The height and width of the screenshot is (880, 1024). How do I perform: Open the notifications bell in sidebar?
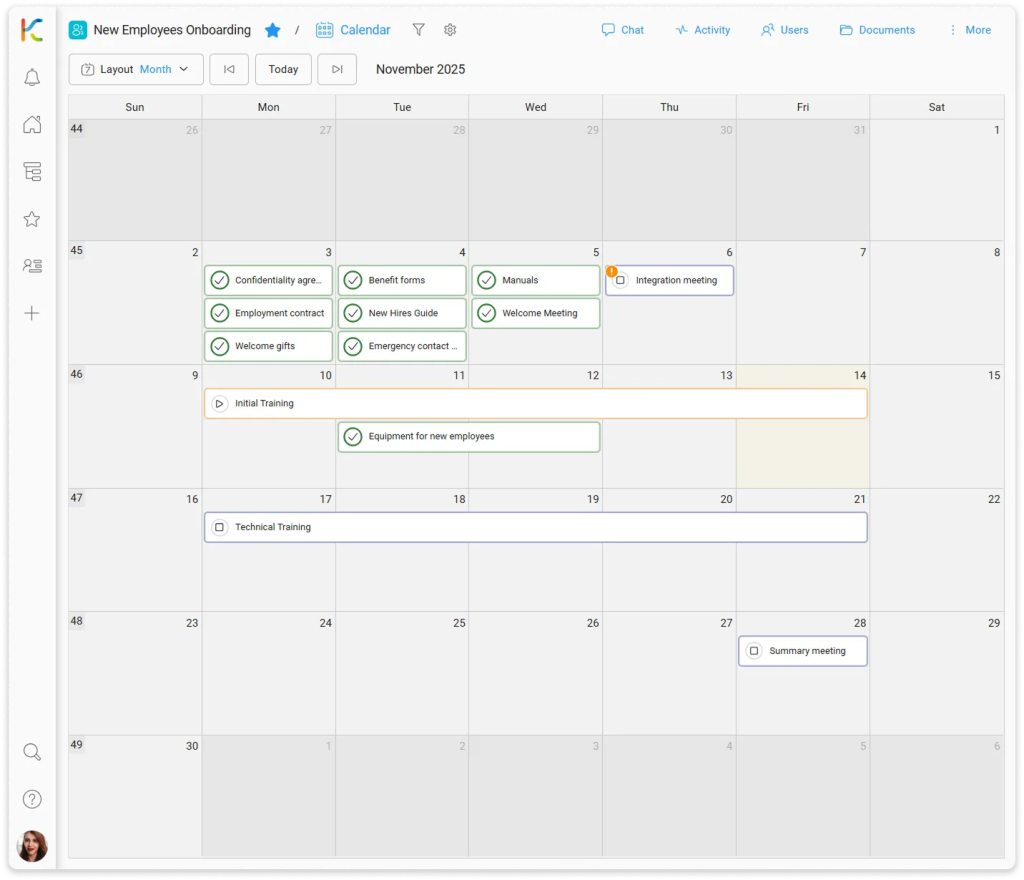coord(32,78)
